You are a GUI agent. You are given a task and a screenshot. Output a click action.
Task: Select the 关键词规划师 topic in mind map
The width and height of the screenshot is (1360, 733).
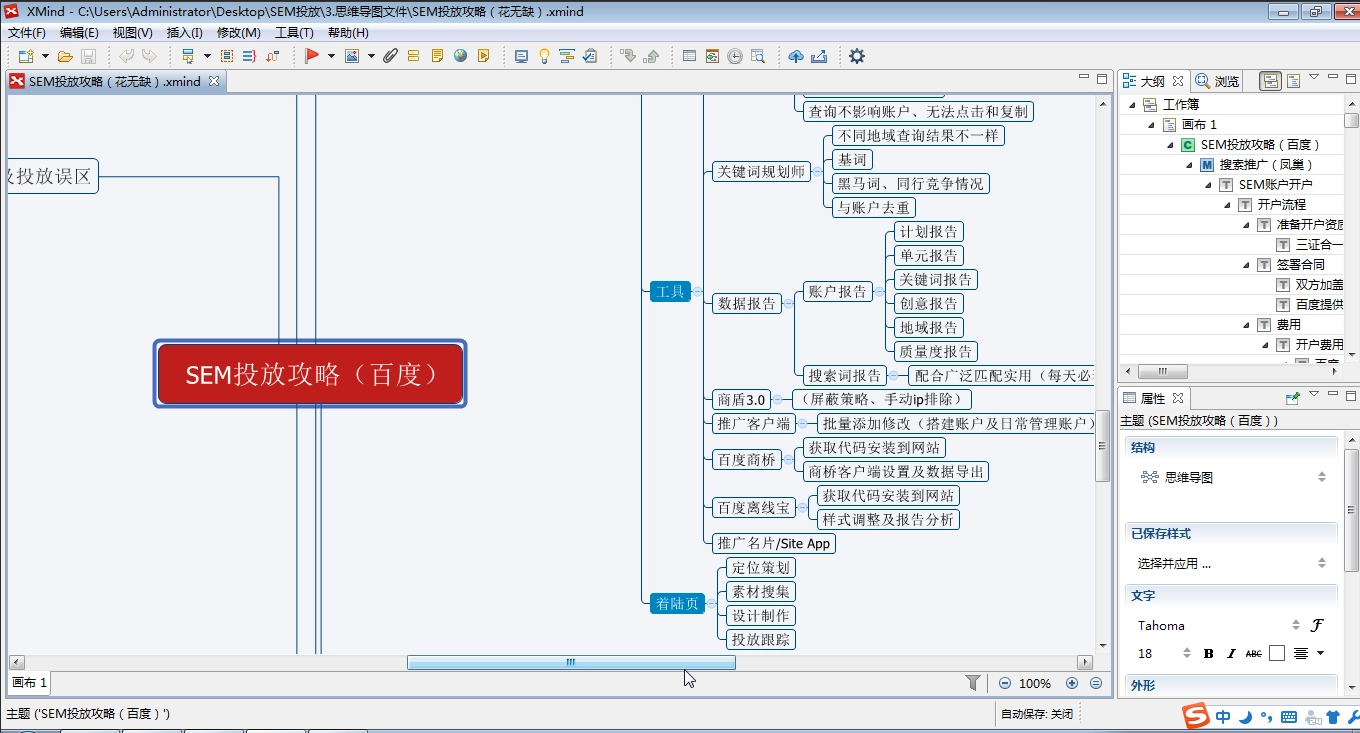pos(761,172)
